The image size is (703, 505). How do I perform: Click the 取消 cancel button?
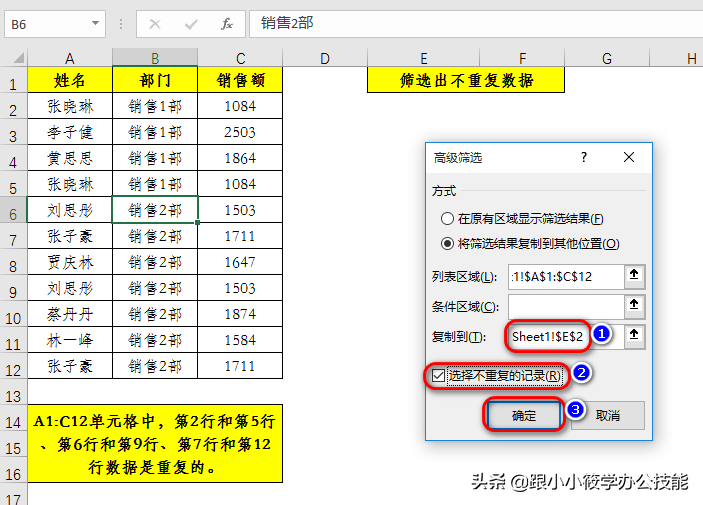point(608,415)
